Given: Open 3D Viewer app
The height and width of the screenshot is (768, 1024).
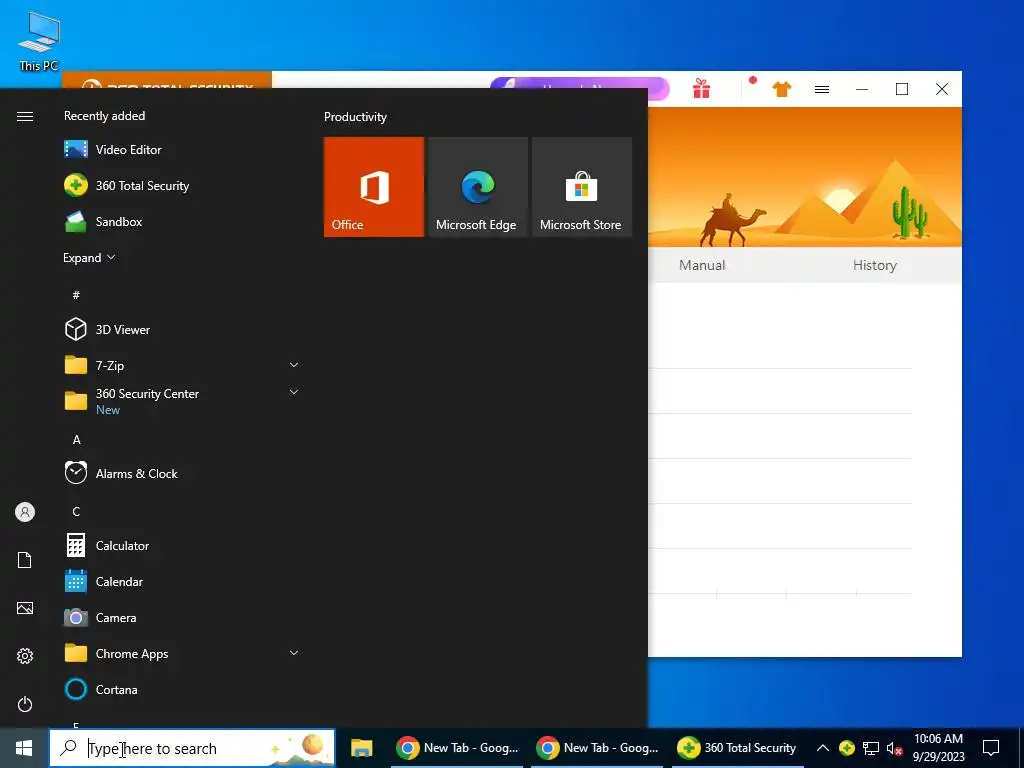Looking at the screenshot, I should tap(183, 330).
